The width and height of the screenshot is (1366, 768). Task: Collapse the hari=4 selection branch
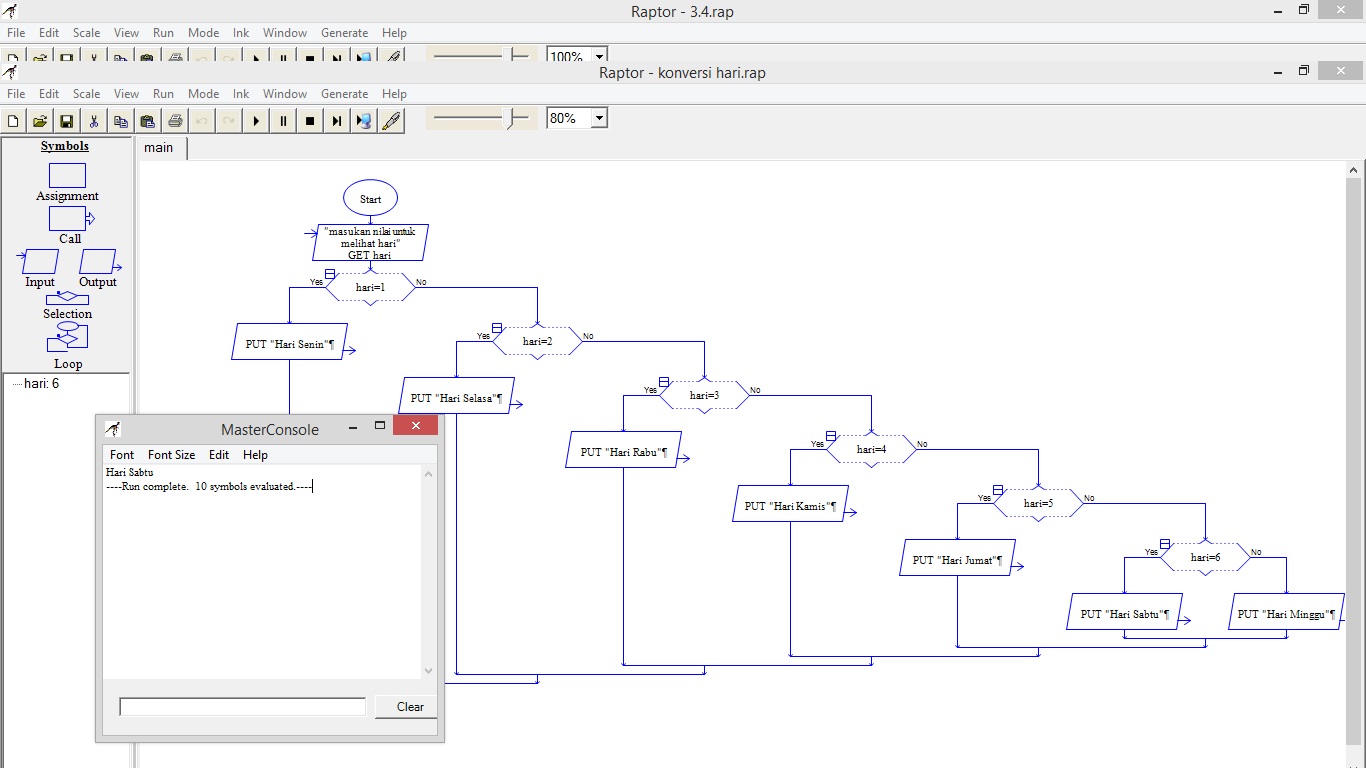point(831,437)
